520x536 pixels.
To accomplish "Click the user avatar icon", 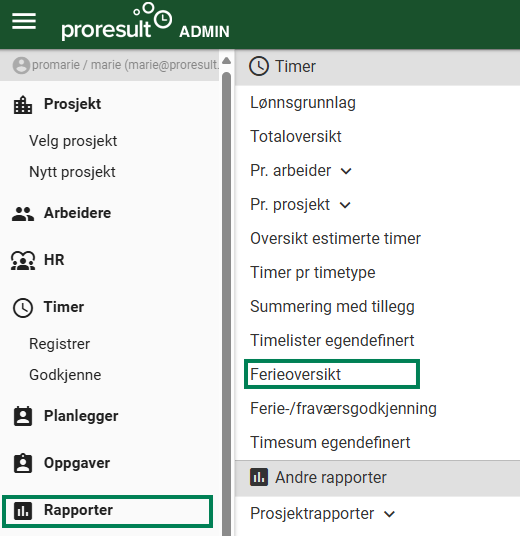I will coord(21,65).
